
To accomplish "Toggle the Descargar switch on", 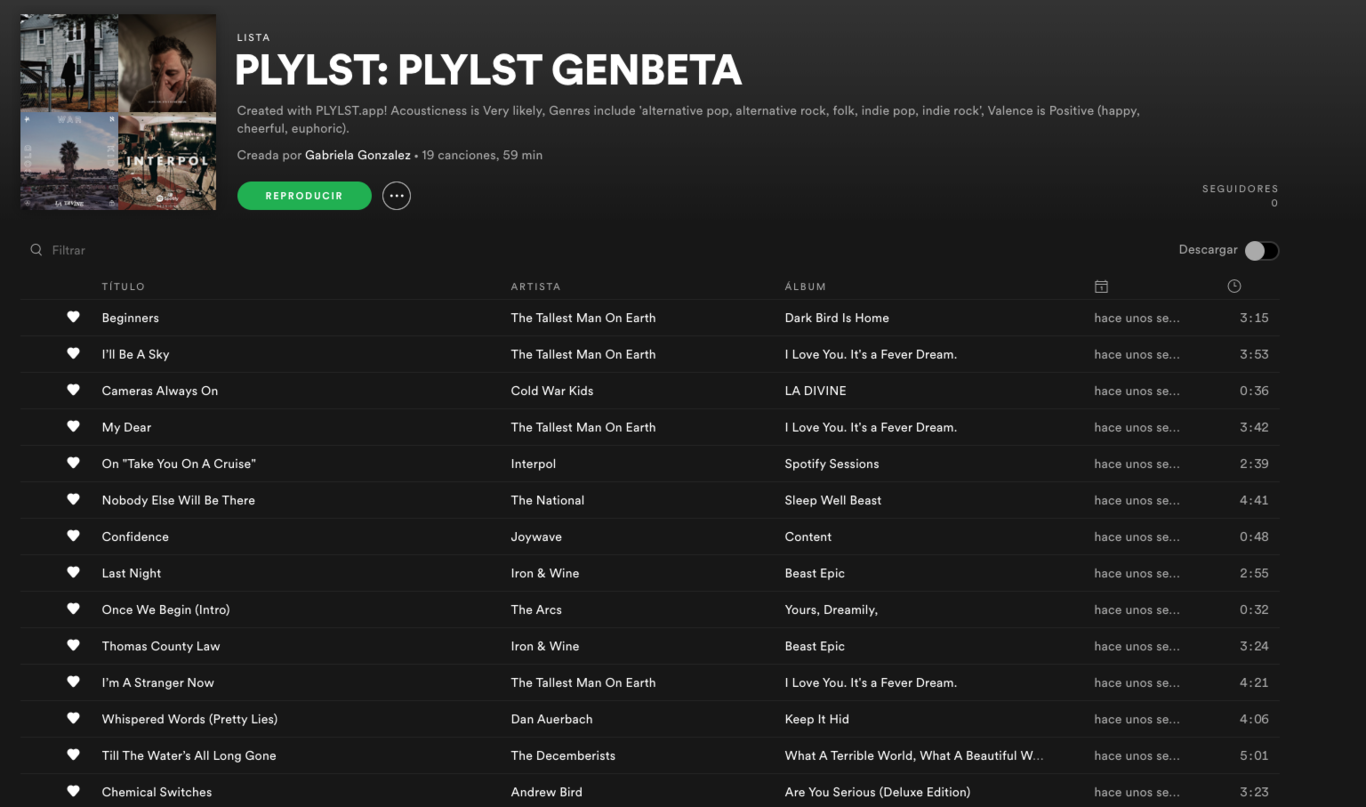I will (x=1261, y=250).
